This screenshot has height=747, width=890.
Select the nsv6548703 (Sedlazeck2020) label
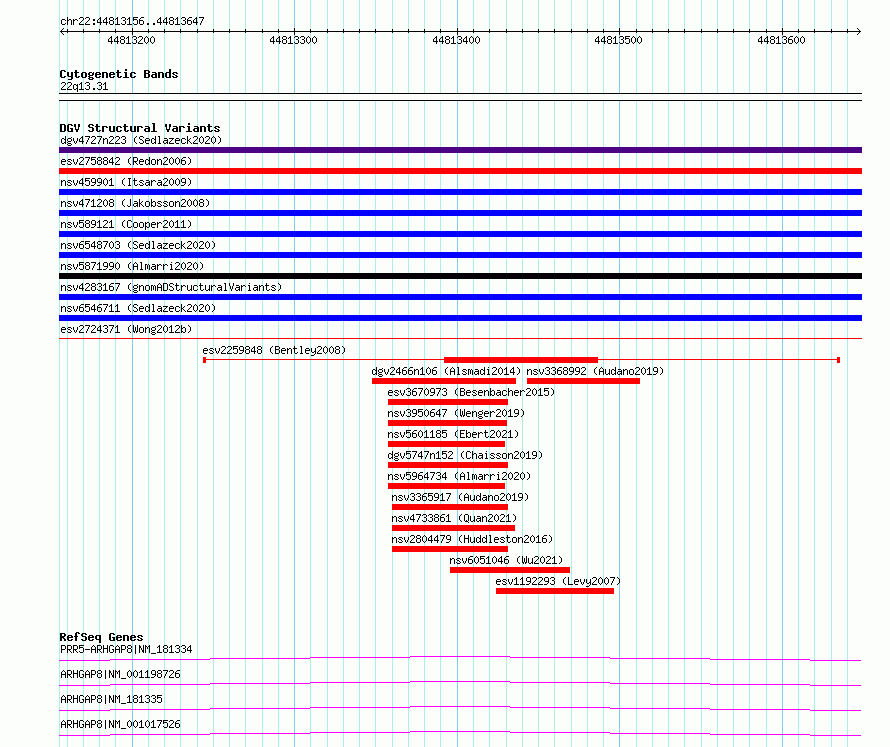[x=138, y=245]
